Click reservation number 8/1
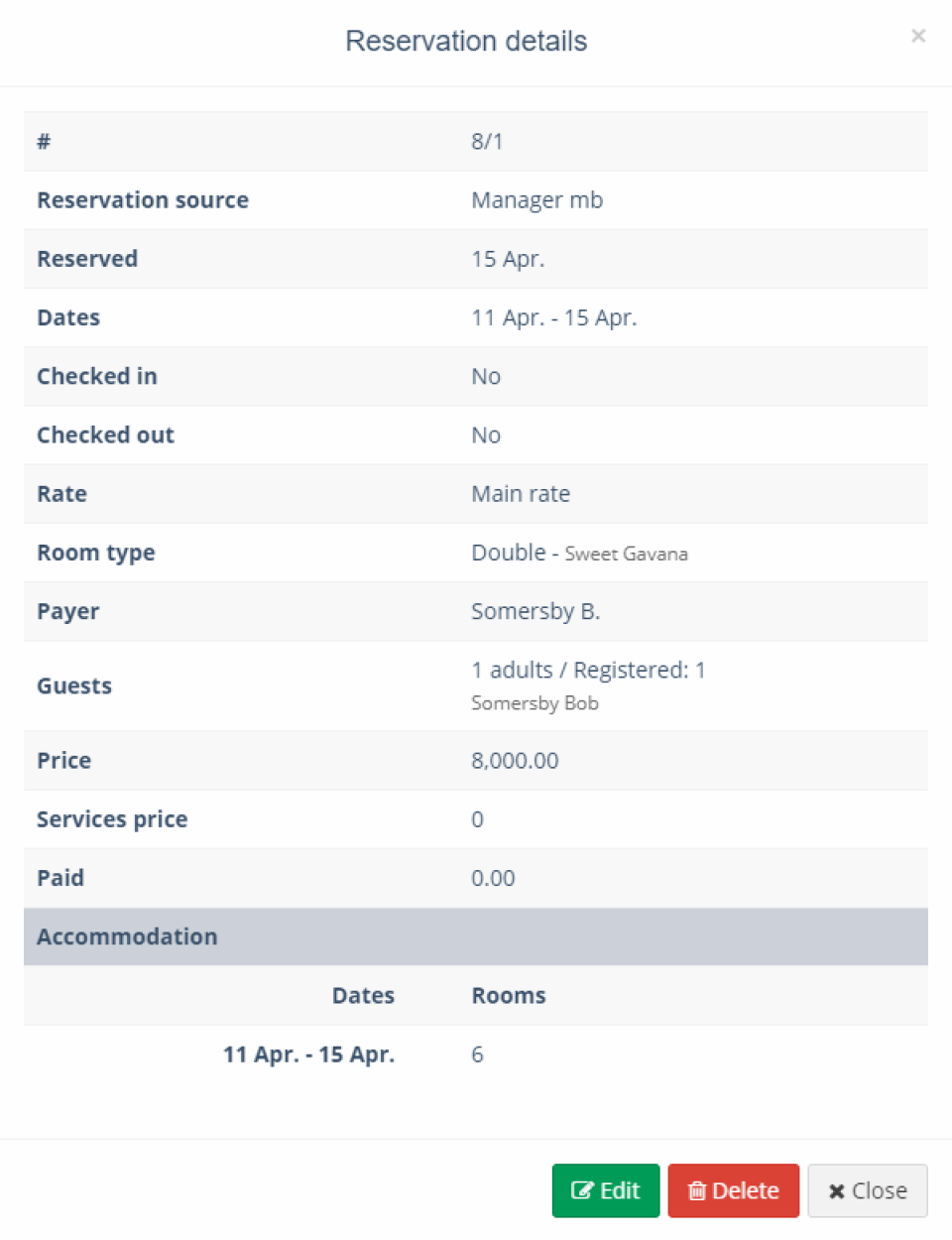 tap(486, 141)
